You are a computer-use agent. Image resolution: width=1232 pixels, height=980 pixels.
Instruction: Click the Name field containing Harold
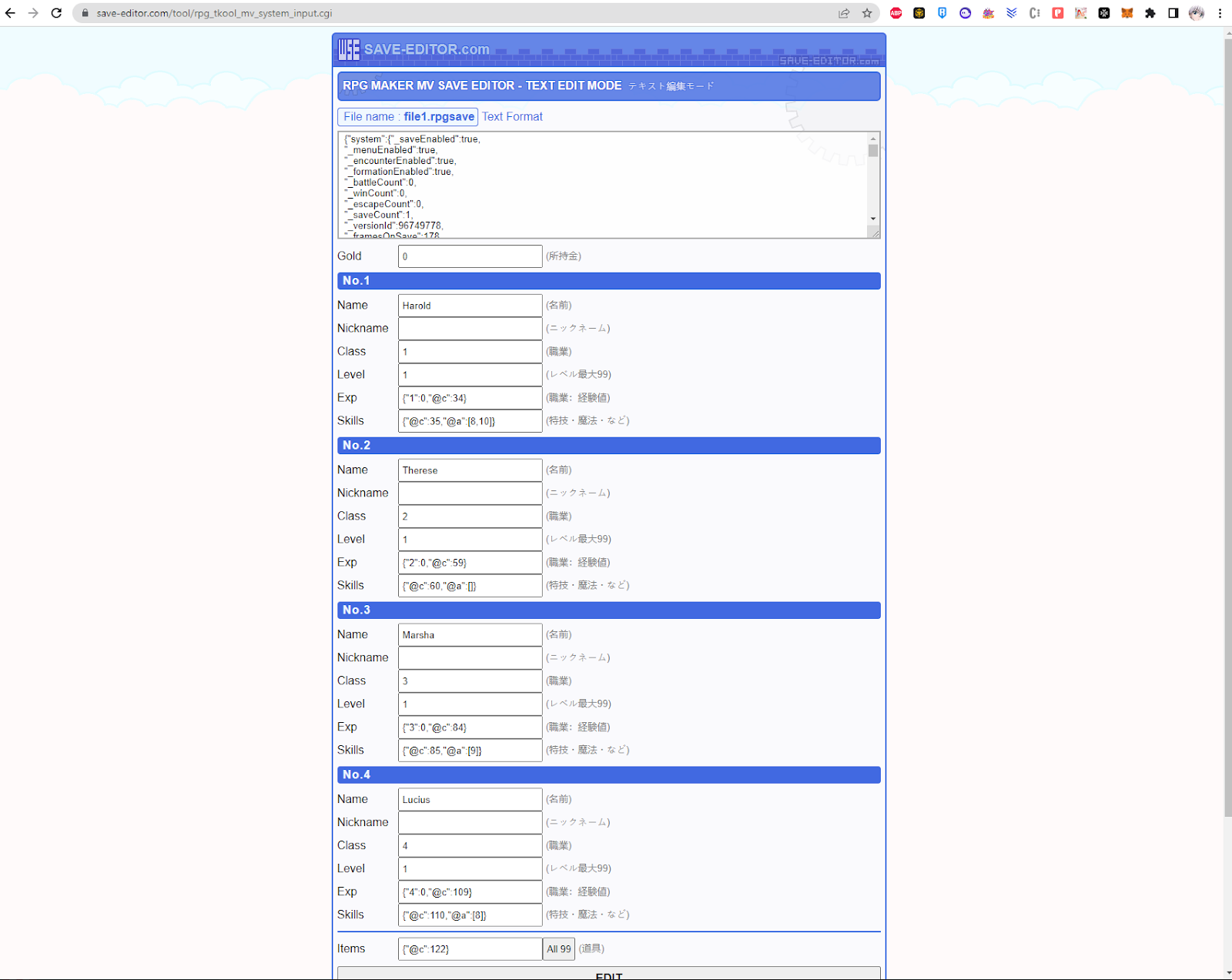pos(470,306)
